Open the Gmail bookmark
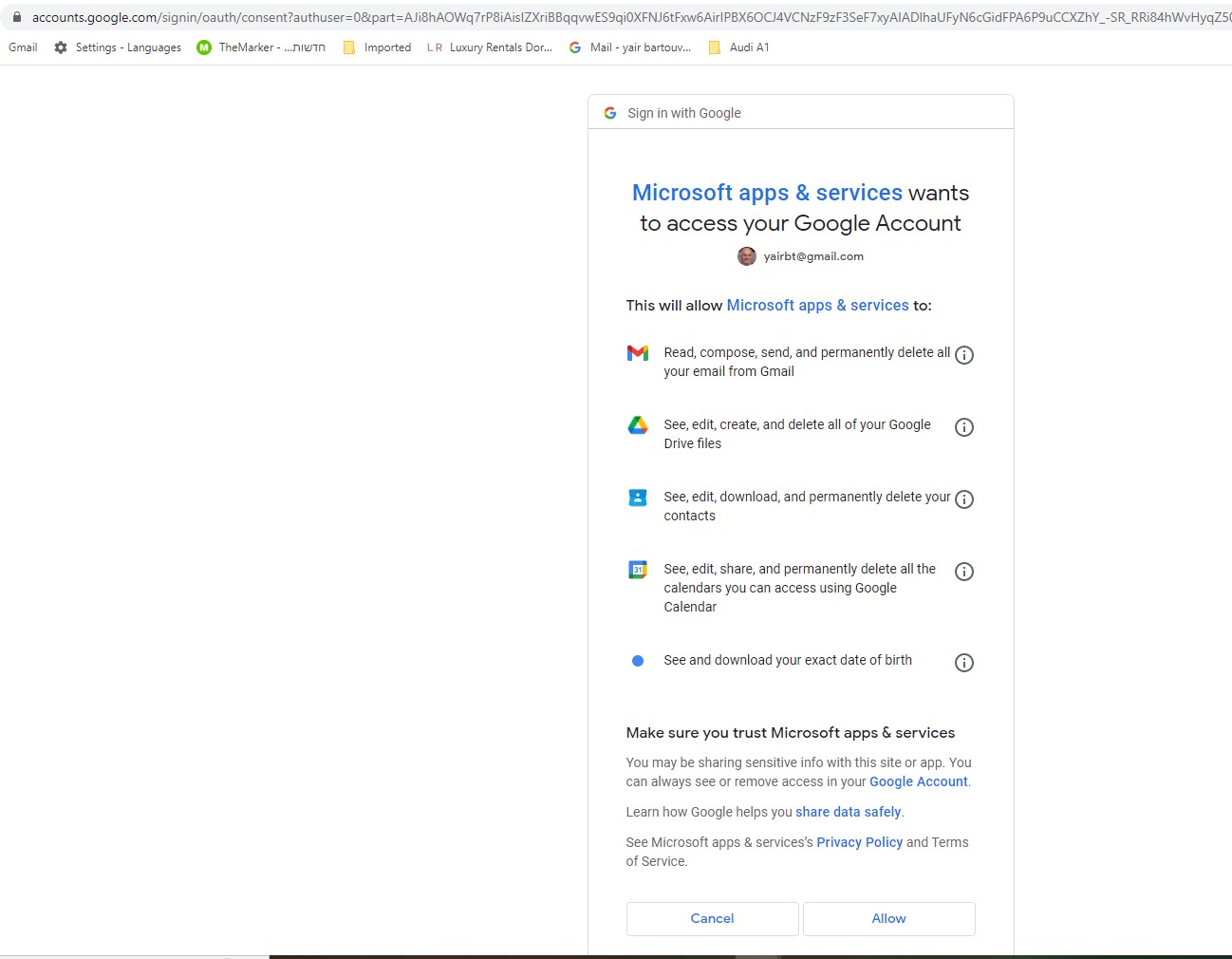The width and height of the screenshot is (1232, 959). 23,47
